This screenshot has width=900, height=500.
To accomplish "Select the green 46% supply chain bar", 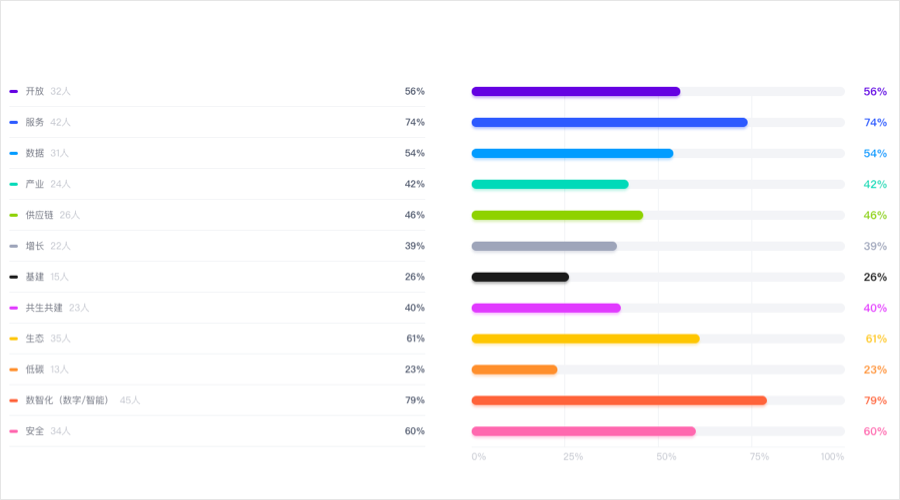I will [557, 215].
